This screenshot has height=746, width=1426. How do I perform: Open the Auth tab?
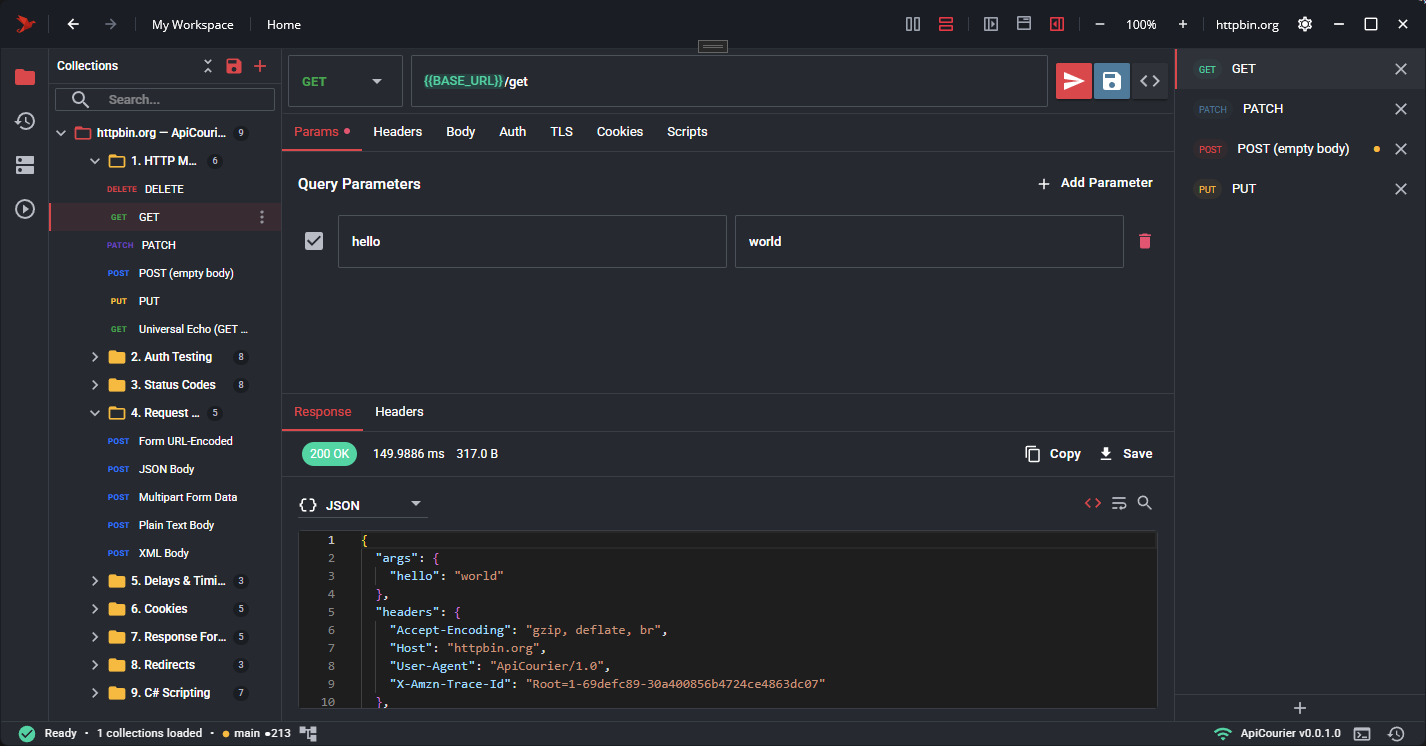point(513,132)
